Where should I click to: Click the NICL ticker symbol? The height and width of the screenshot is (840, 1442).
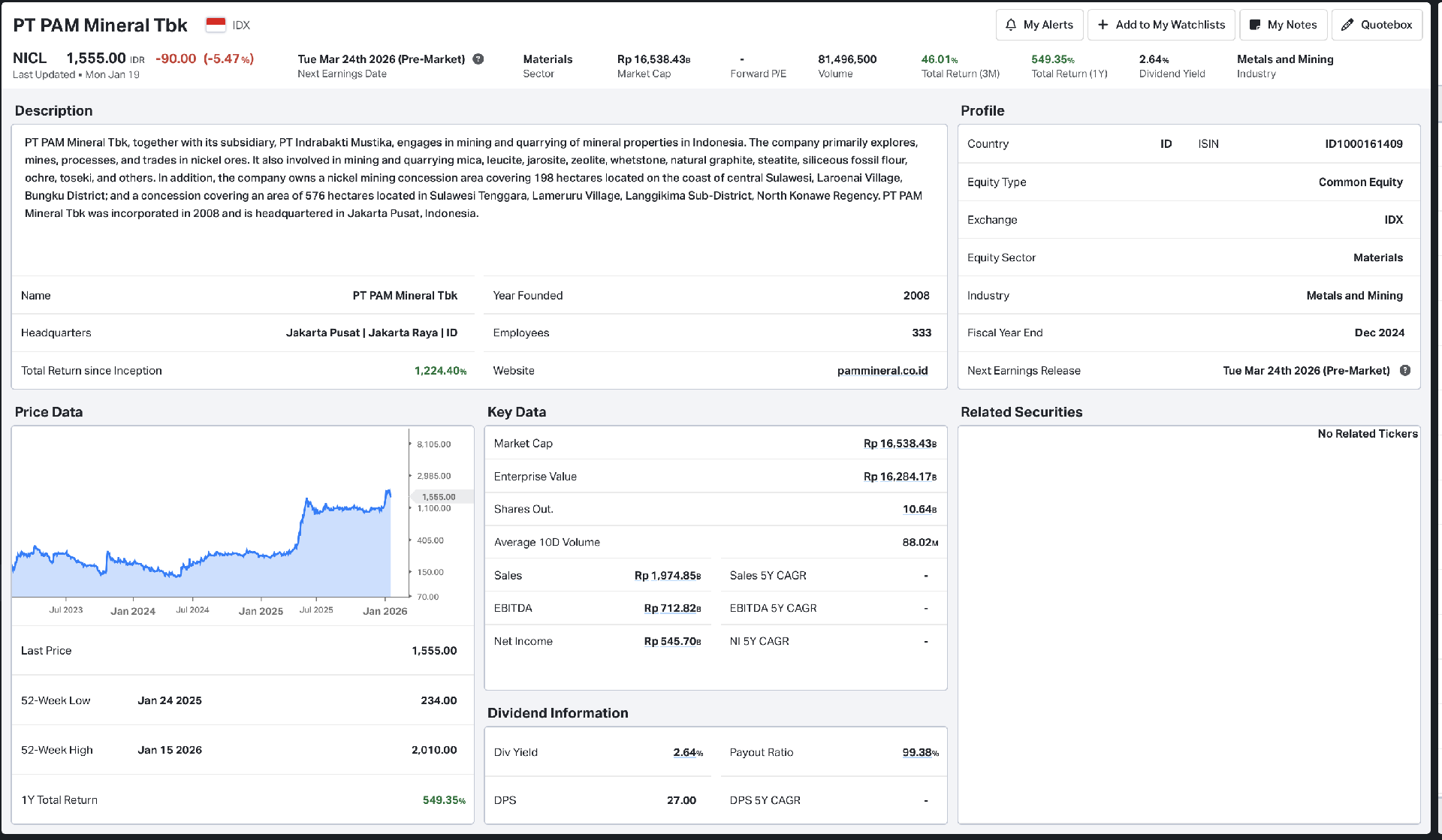[30, 59]
